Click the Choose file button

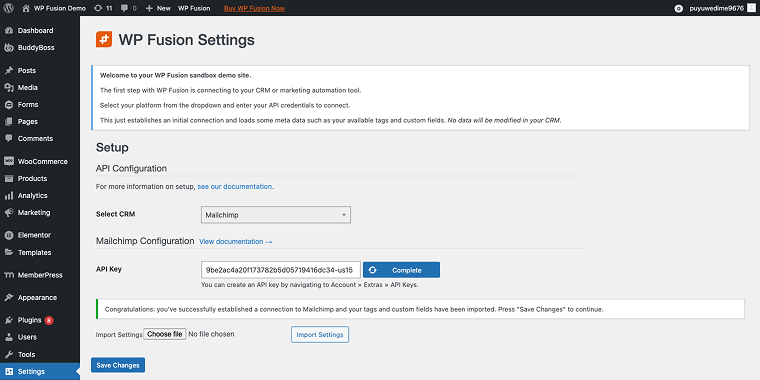[x=165, y=334]
